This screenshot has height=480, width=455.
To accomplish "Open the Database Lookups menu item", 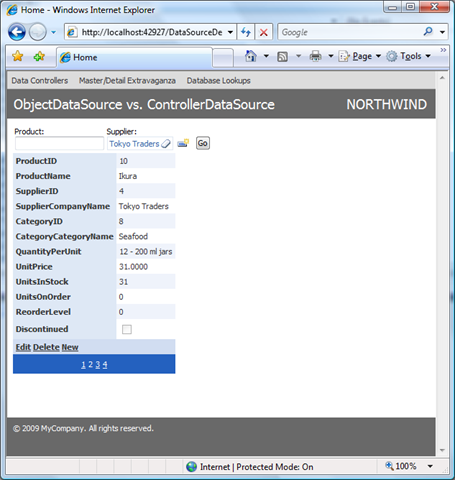I will (218, 81).
